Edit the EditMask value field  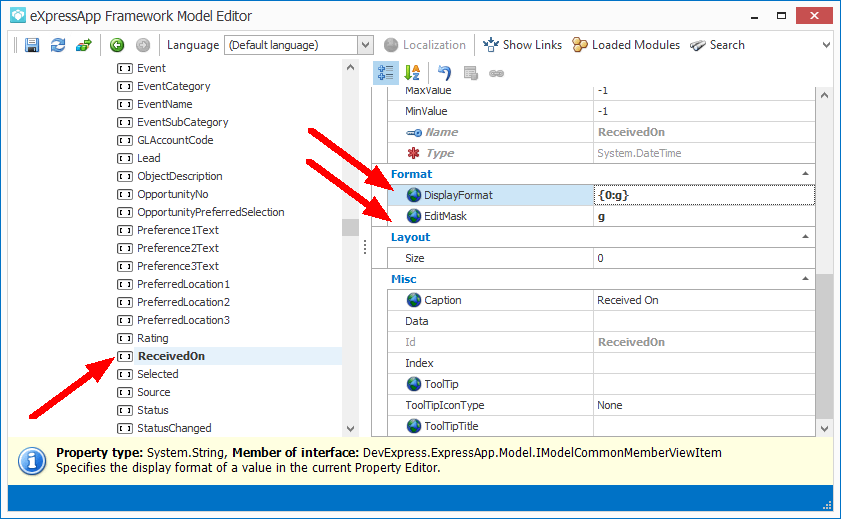click(704, 216)
